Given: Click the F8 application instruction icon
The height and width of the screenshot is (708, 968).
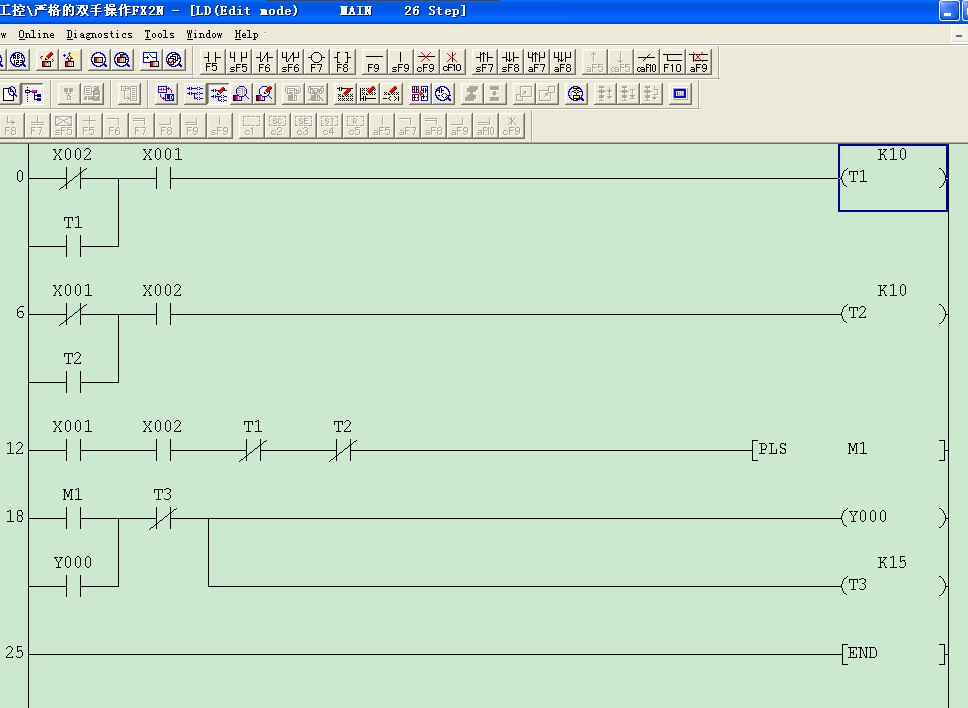Looking at the screenshot, I should [x=342, y=62].
